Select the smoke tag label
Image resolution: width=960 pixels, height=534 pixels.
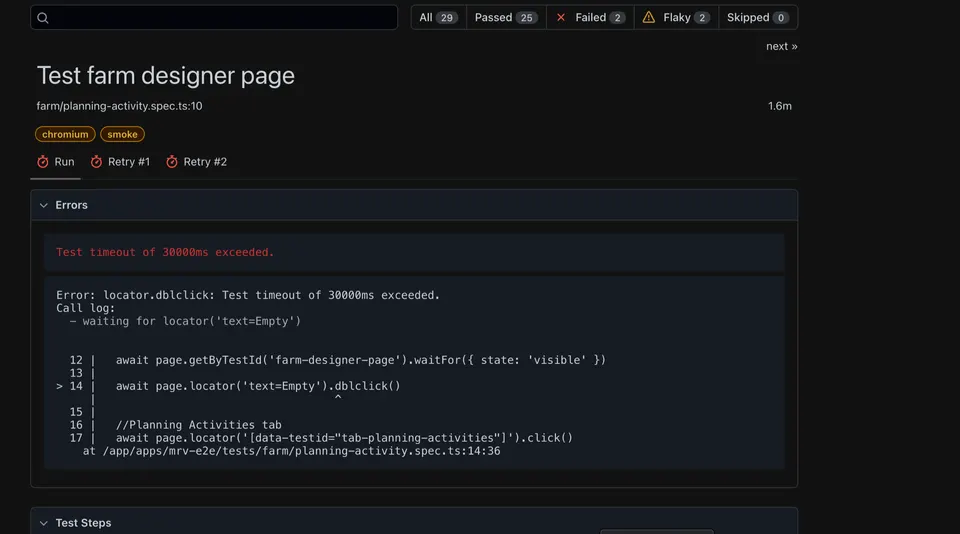122,134
